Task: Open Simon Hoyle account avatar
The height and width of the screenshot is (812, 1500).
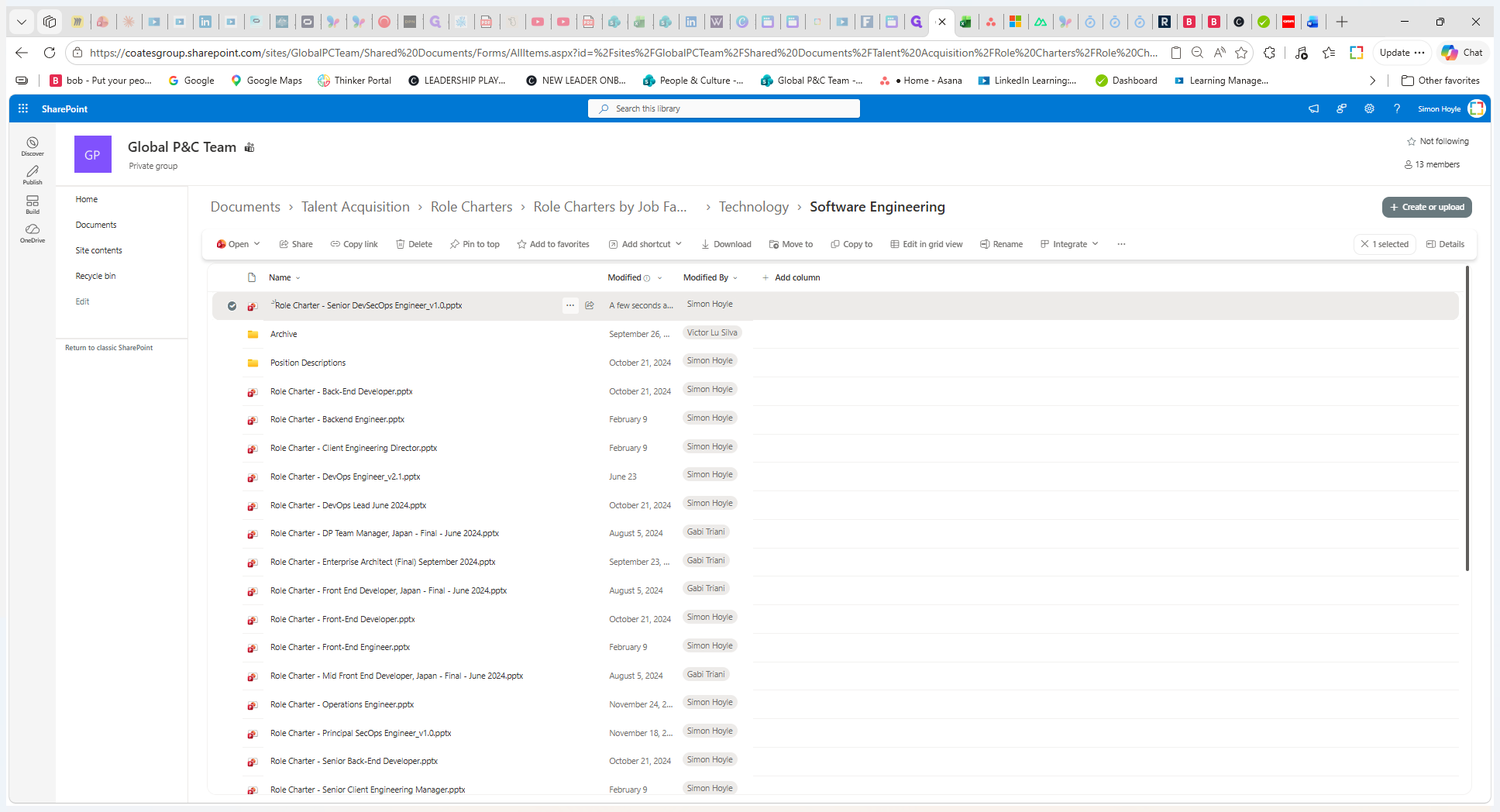Action: [1477, 108]
